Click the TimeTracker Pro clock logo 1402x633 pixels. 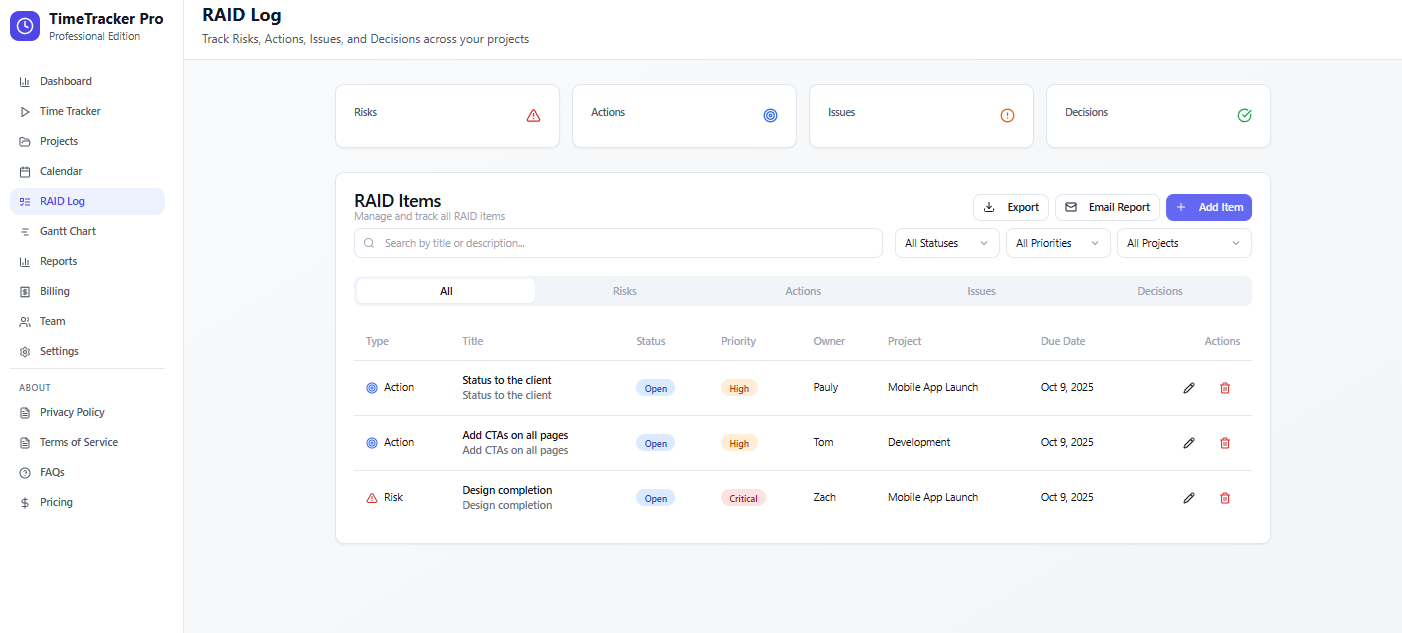[25, 25]
